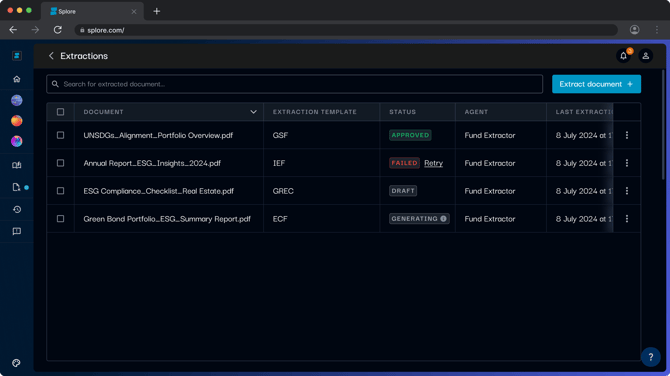Close the Splore browser tab
This screenshot has width=670, height=376.
pyautogui.click(x=134, y=12)
